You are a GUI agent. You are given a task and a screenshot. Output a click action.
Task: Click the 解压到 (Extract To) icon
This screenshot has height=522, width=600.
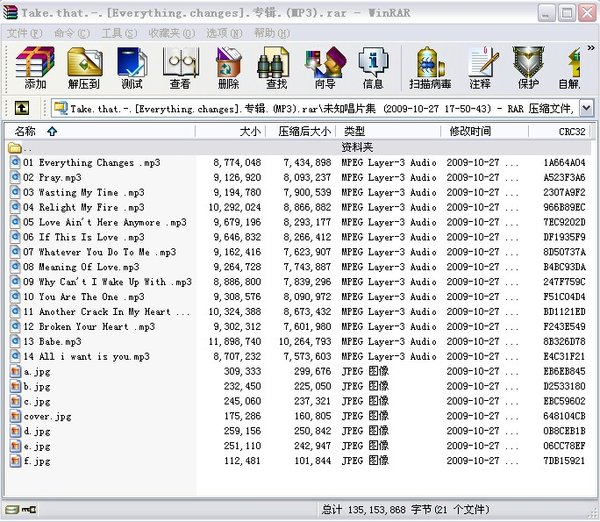(84, 68)
